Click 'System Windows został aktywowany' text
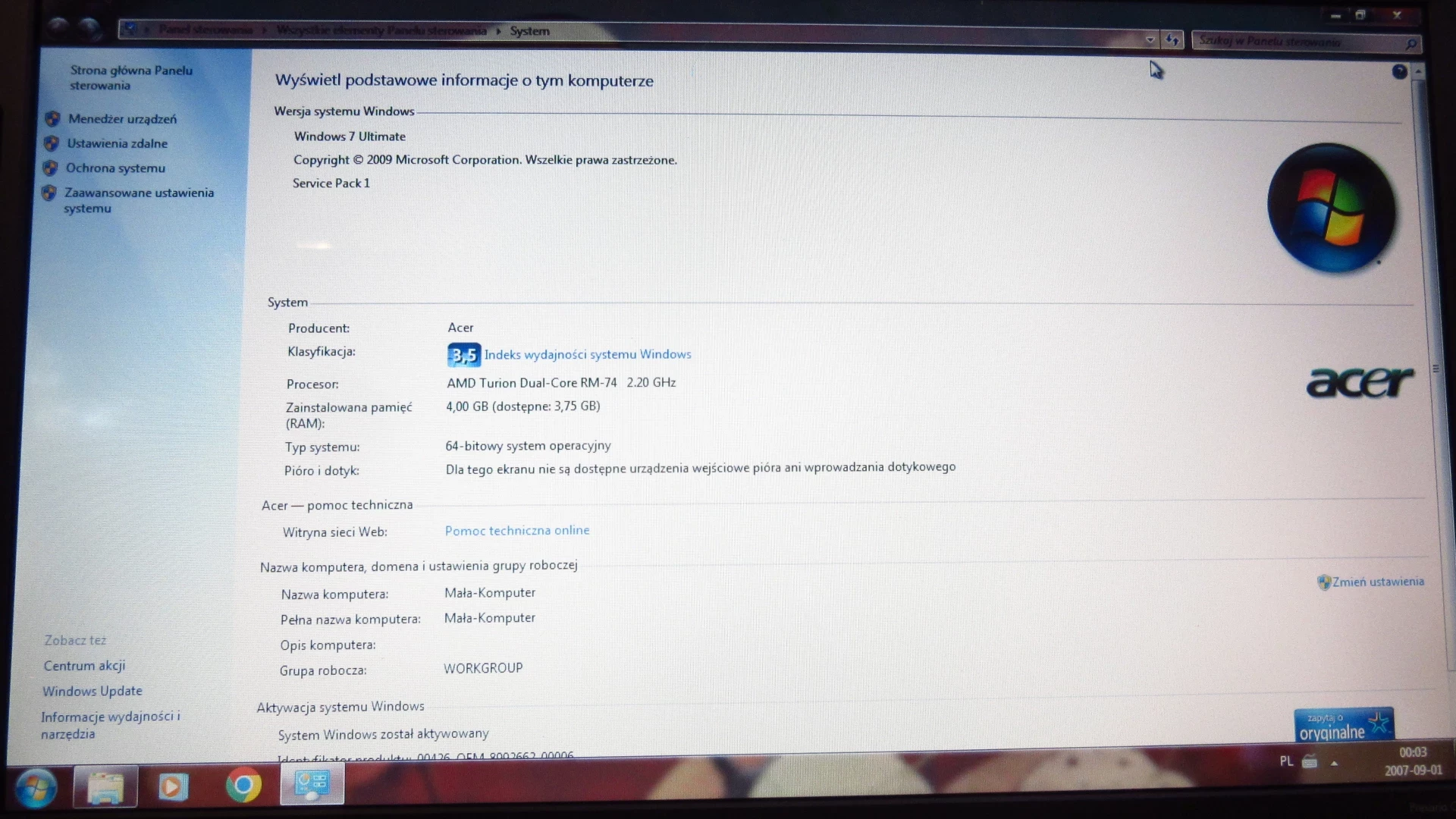 pyautogui.click(x=383, y=734)
